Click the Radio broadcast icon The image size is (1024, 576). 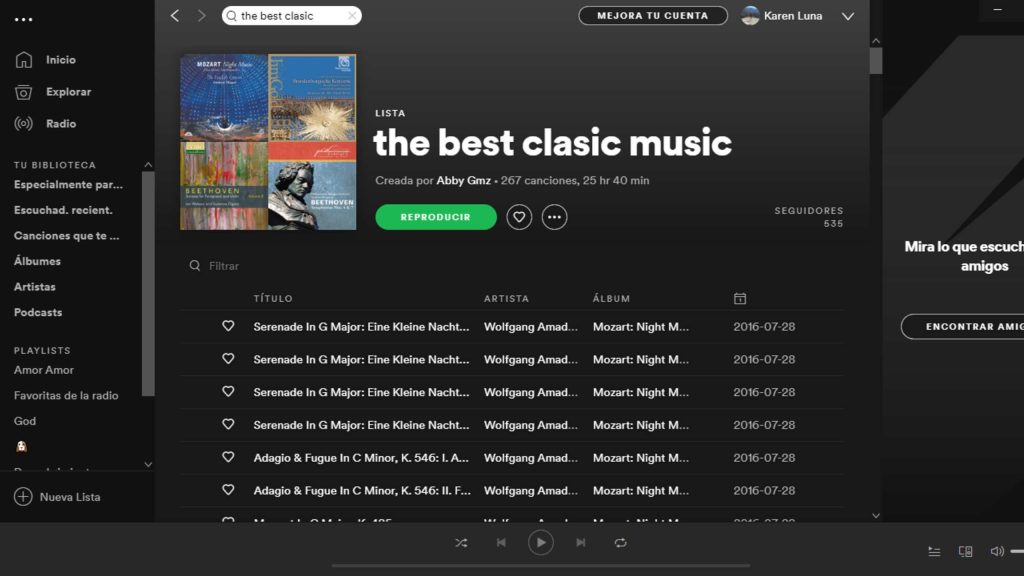click(24, 123)
